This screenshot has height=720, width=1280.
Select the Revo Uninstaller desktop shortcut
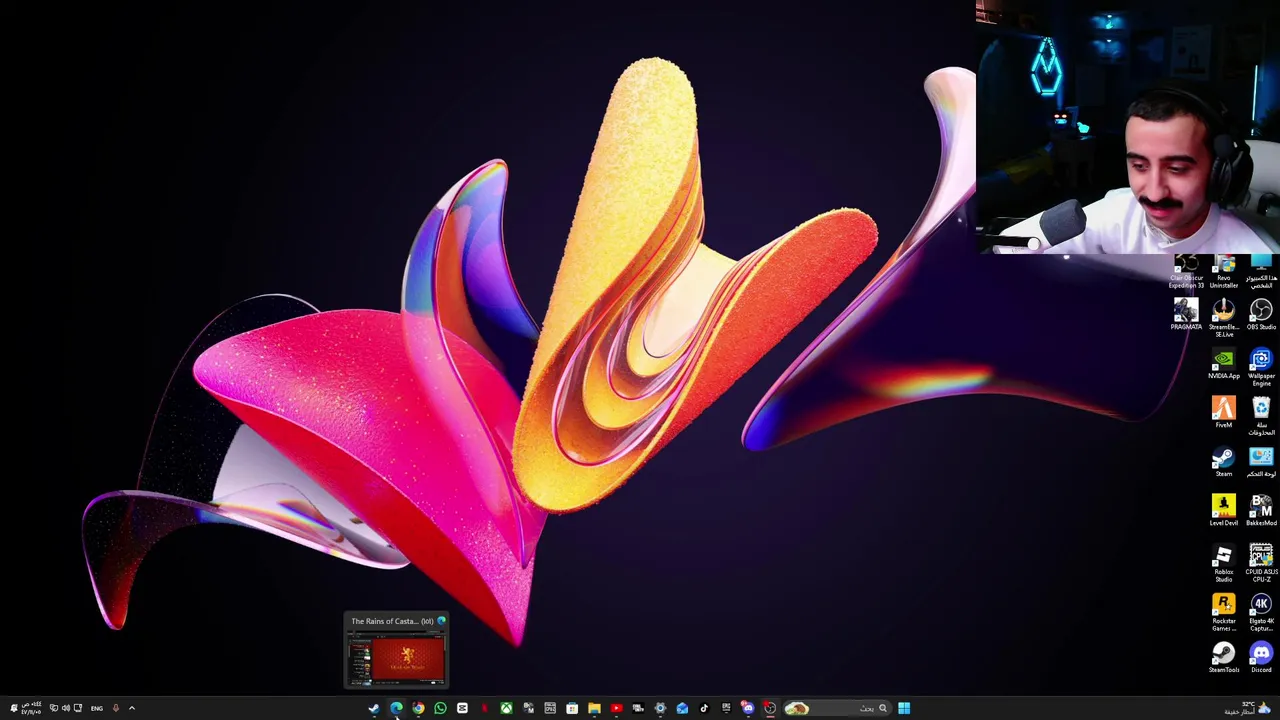(1223, 273)
